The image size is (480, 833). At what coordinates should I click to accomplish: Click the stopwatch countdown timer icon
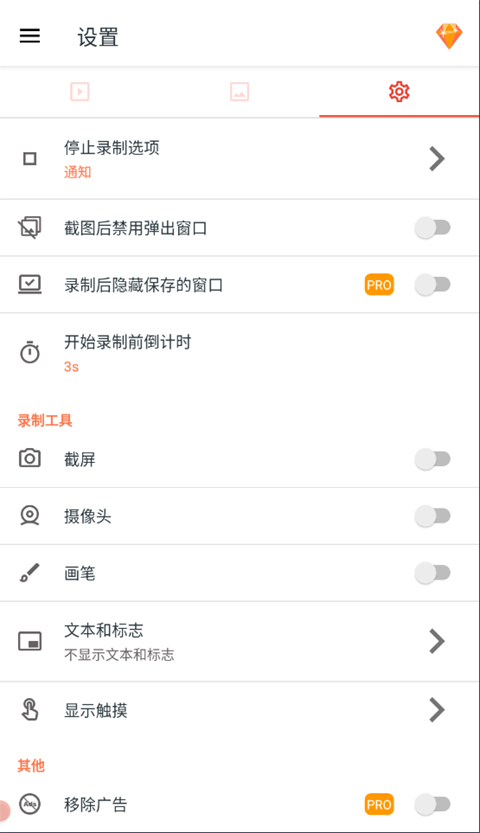(x=30, y=353)
